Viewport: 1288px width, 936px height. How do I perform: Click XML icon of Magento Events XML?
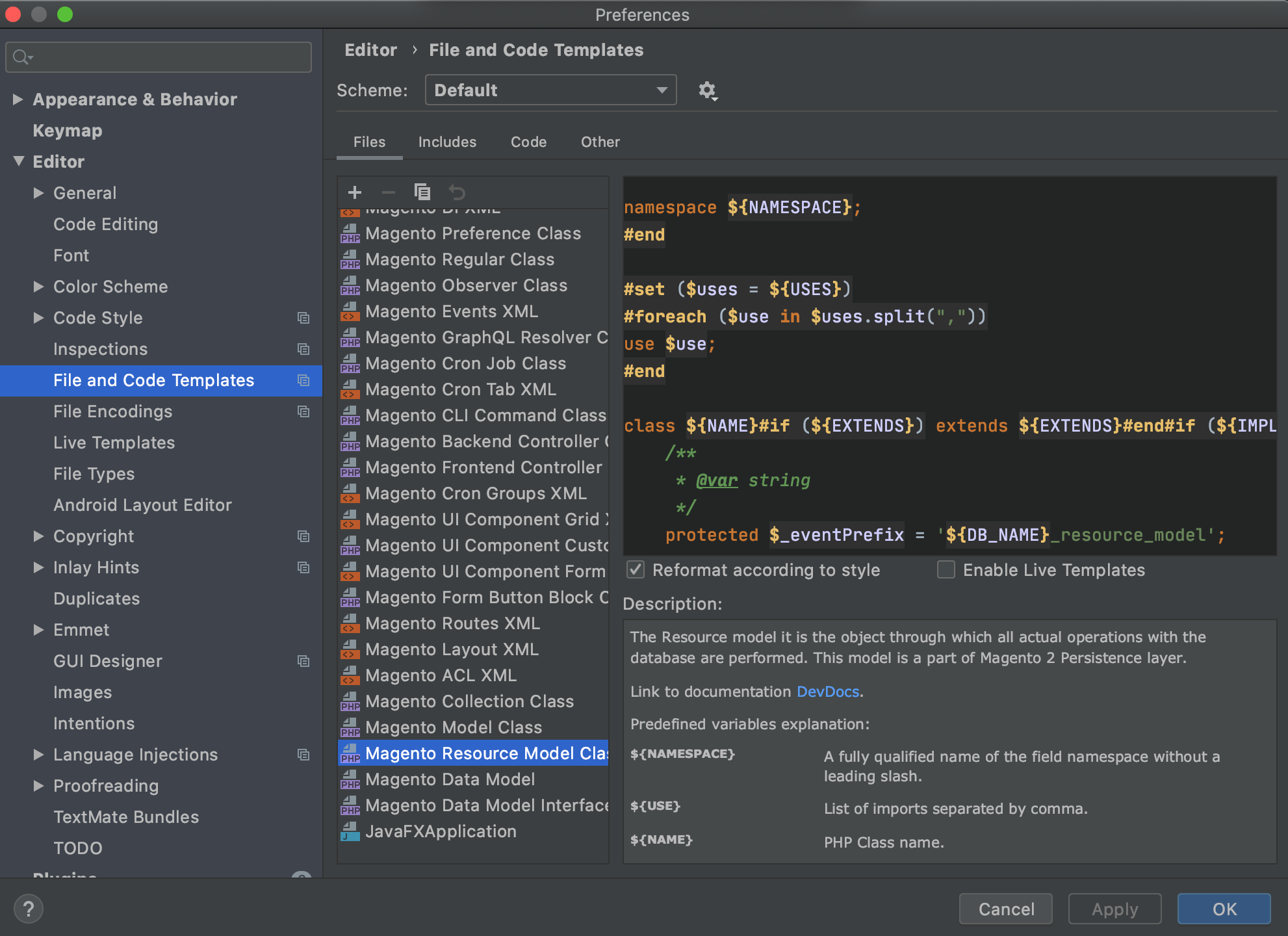(350, 311)
